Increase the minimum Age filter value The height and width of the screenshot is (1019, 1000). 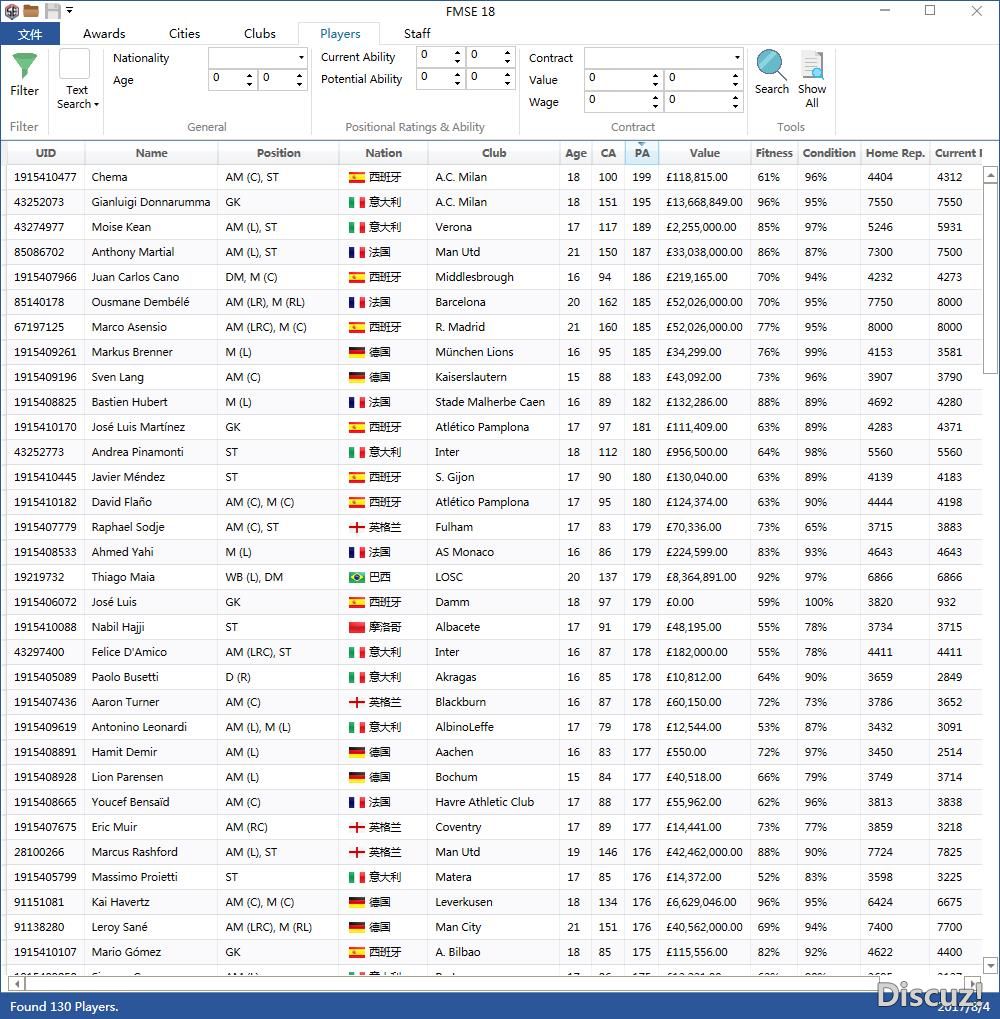pos(250,75)
